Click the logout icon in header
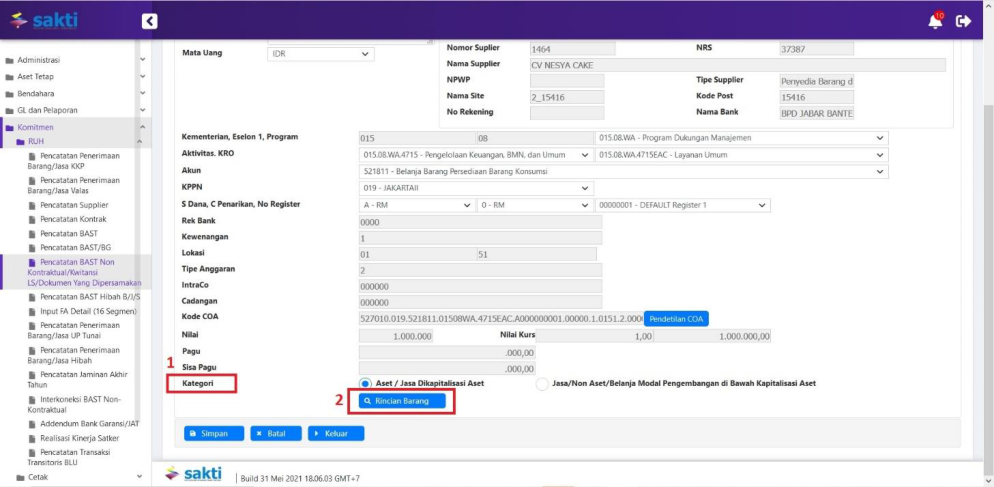Screen dimensions: 994x487 point(964,21)
